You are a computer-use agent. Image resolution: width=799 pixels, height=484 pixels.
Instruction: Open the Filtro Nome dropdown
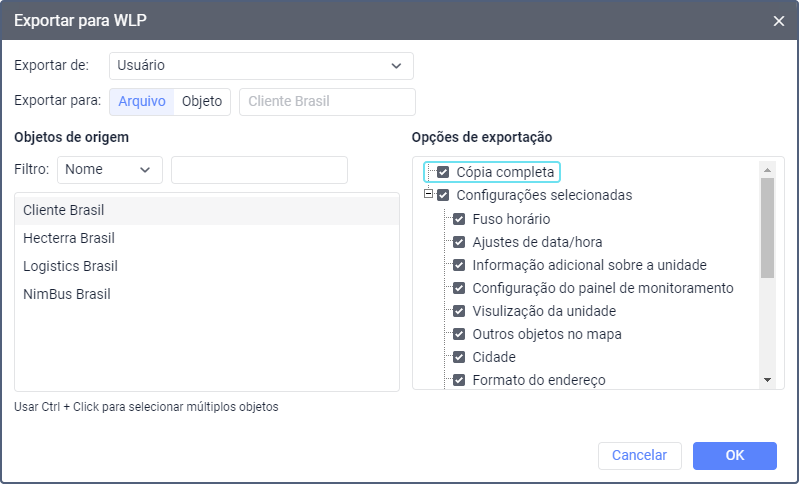point(110,170)
